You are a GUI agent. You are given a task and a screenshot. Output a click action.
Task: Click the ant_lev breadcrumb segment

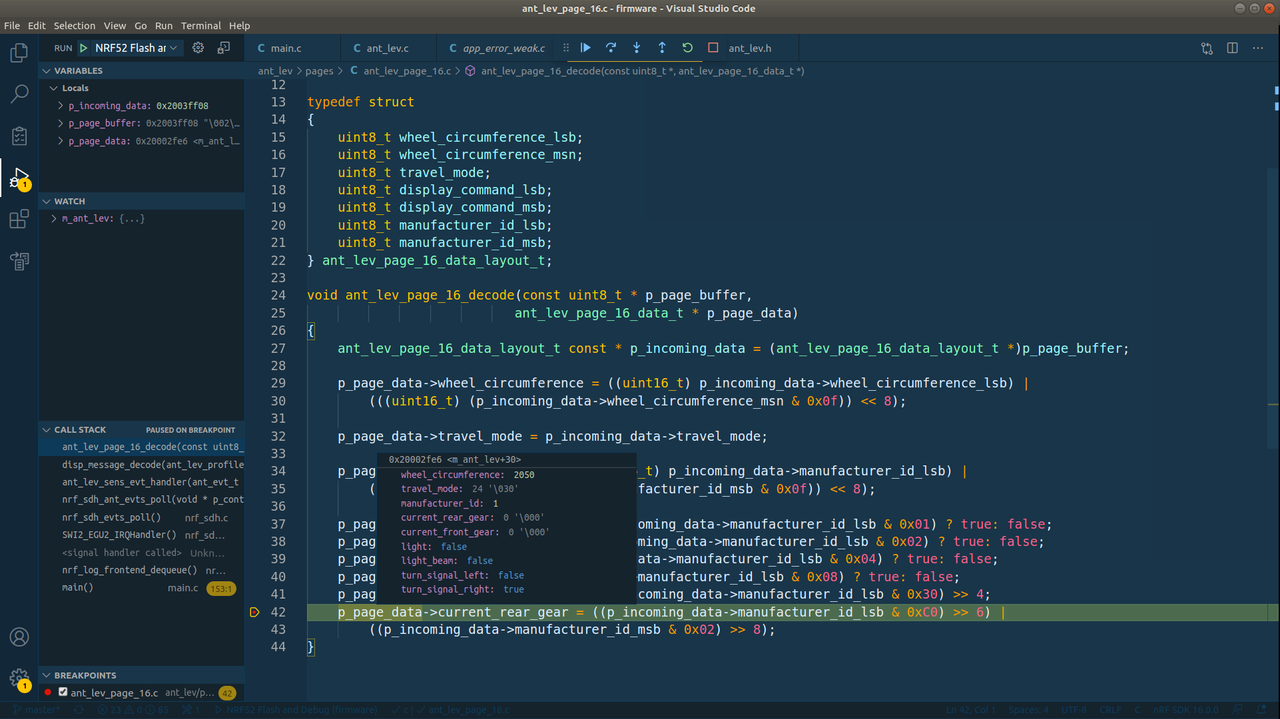(x=275, y=71)
